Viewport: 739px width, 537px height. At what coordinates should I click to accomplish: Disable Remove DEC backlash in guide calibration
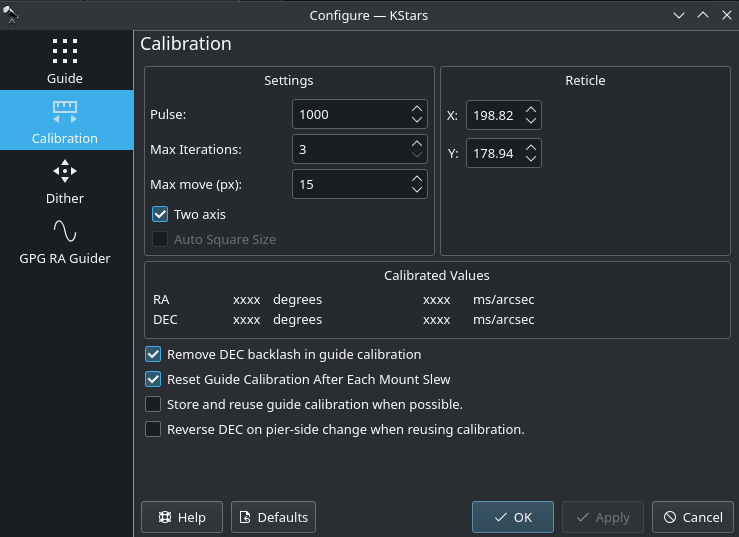153,355
